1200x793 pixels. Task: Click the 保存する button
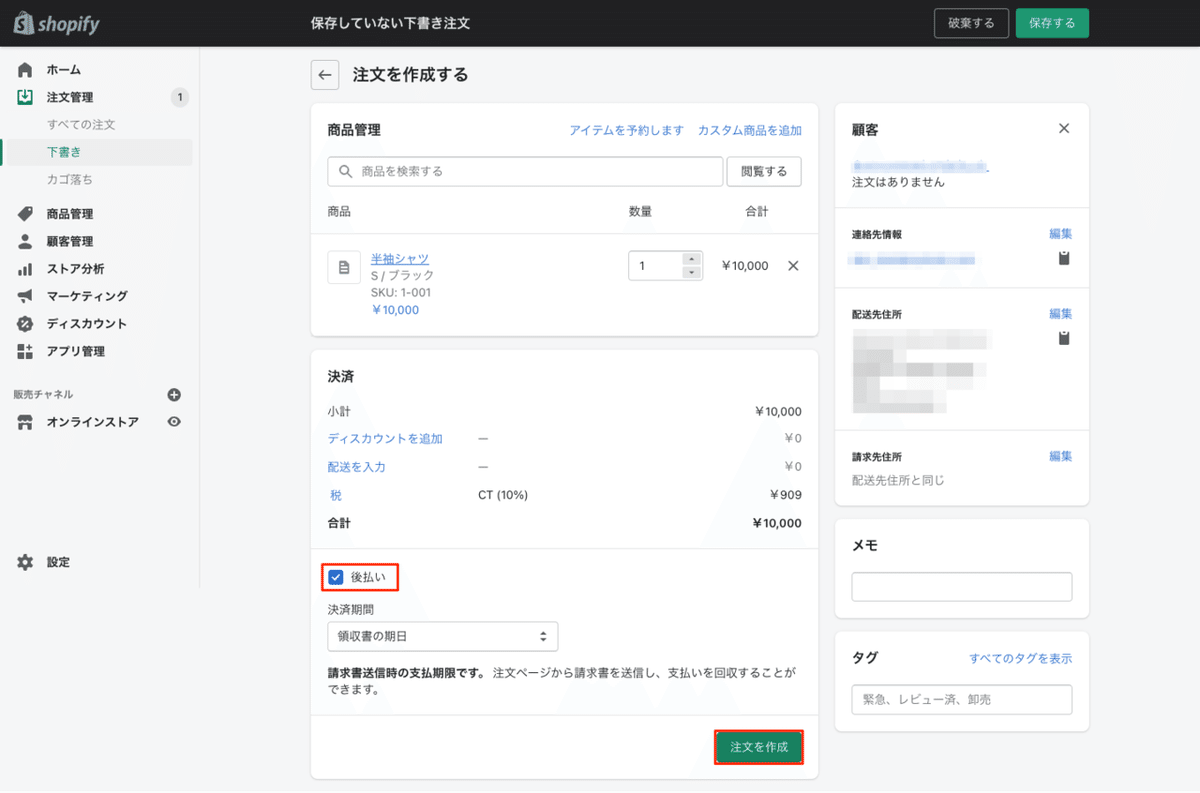click(x=1052, y=23)
